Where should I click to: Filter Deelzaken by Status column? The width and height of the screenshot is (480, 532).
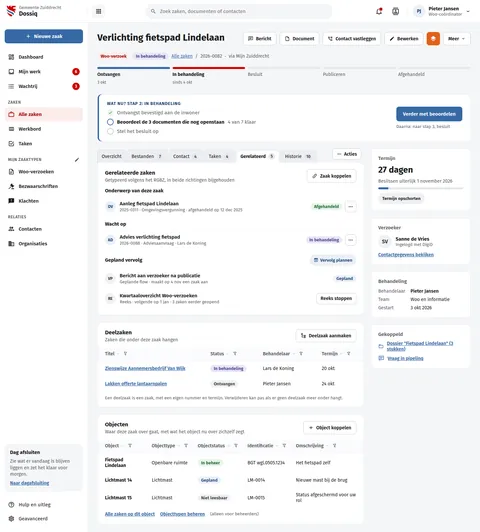234,354
